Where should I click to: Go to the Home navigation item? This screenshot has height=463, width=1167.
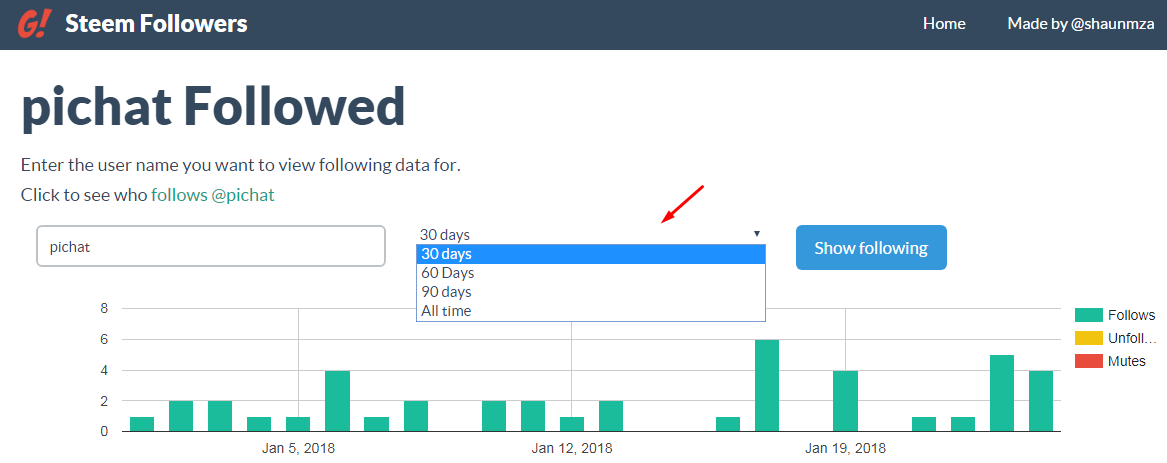click(944, 24)
